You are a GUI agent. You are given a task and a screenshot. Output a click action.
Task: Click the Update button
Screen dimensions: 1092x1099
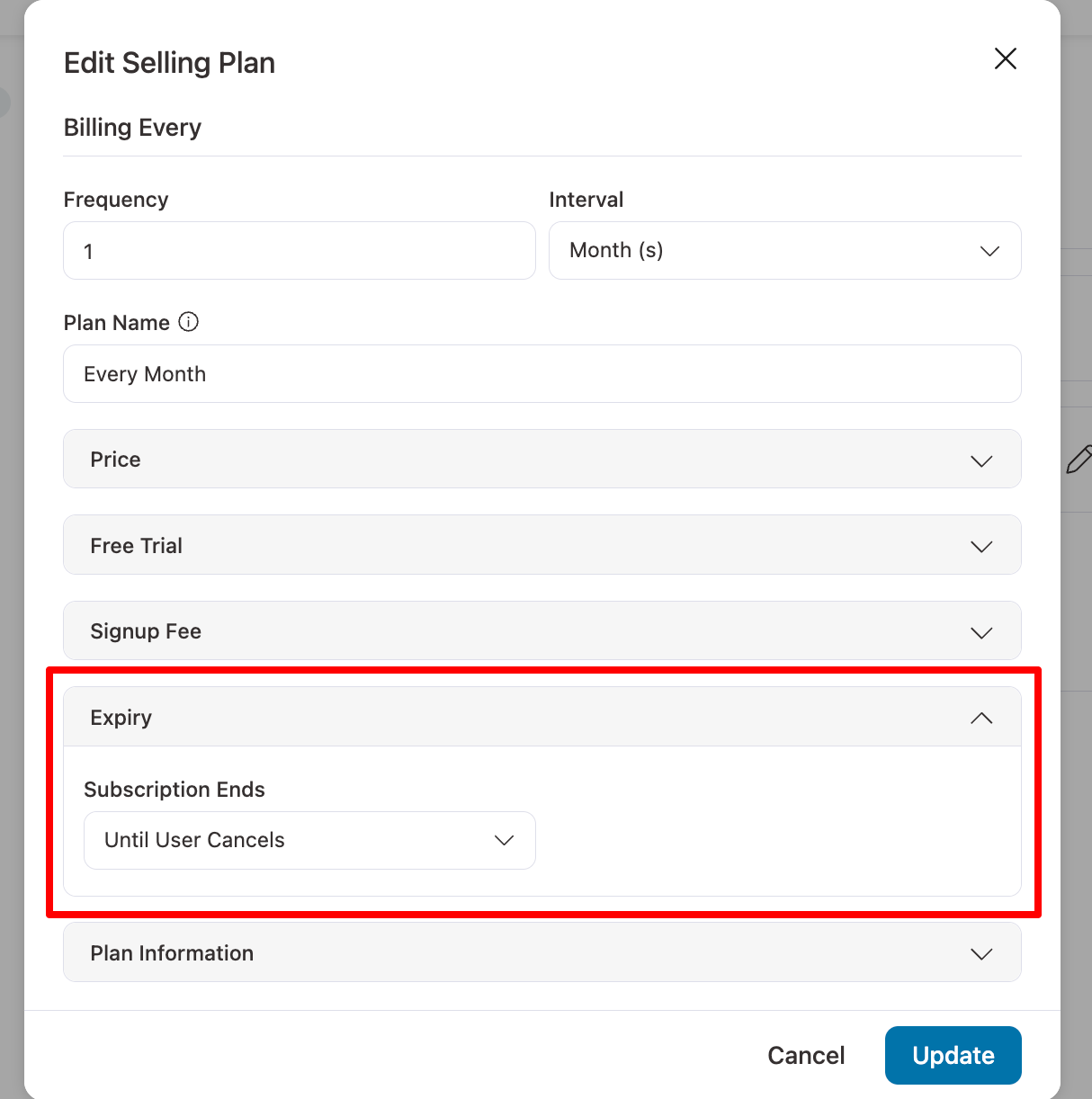953,1055
